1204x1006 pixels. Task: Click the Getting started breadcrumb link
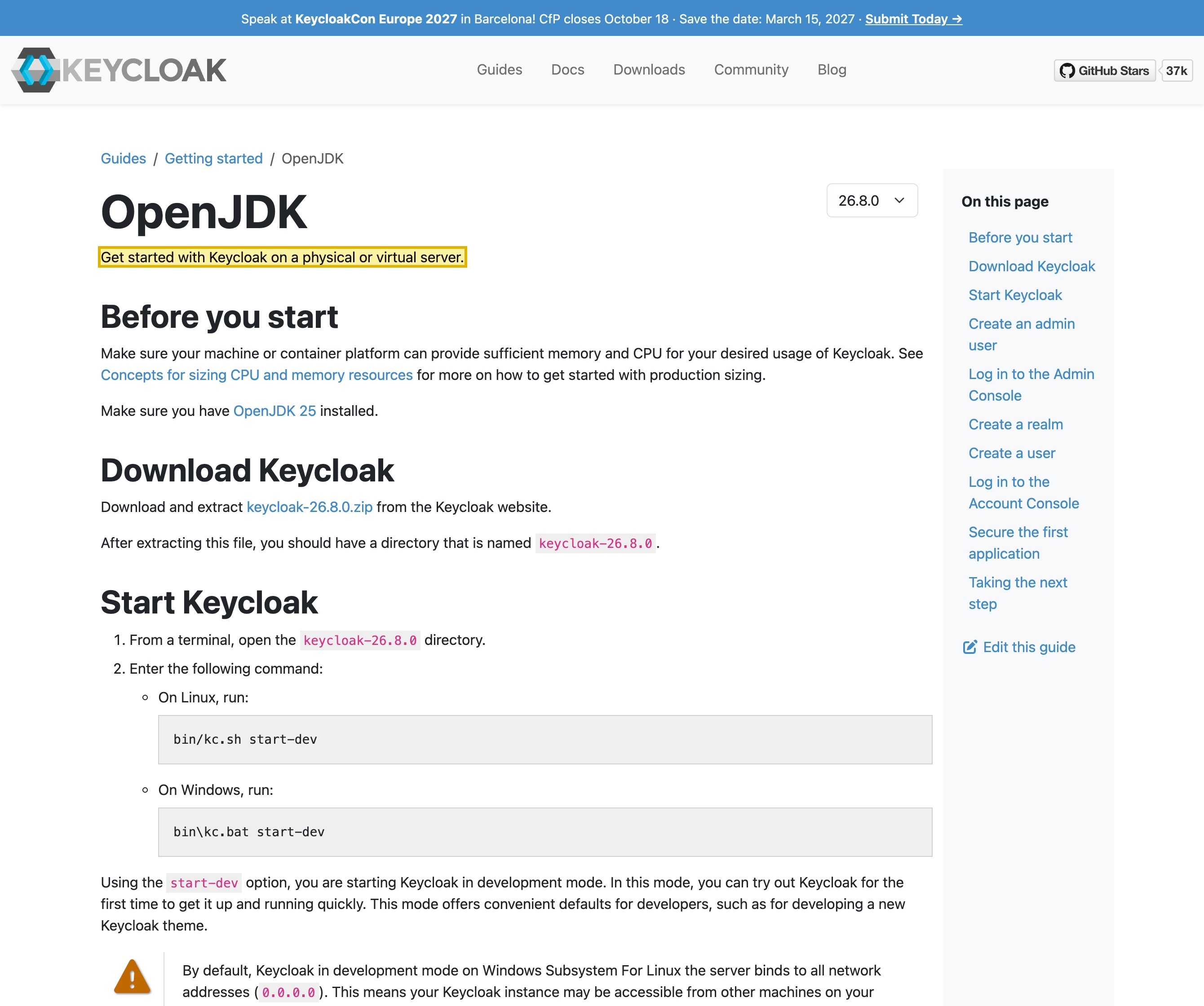click(x=214, y=159)
